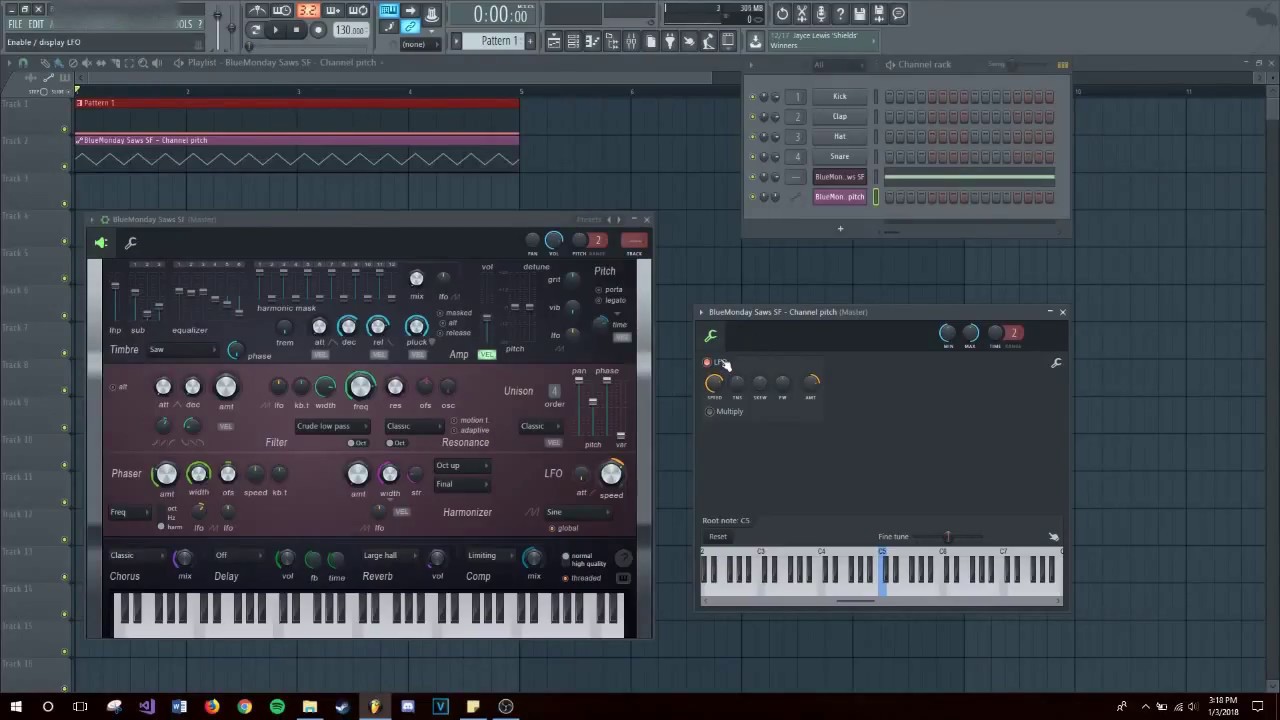Click the VOL knob in plugin header
1280x720 pixels.
point(553,240)
